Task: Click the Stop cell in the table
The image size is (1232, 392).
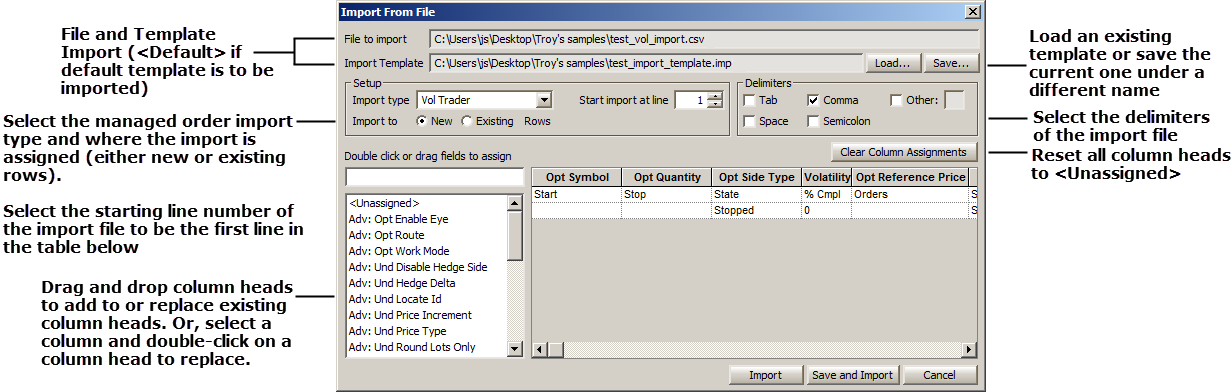Action: tap(666, 194)
